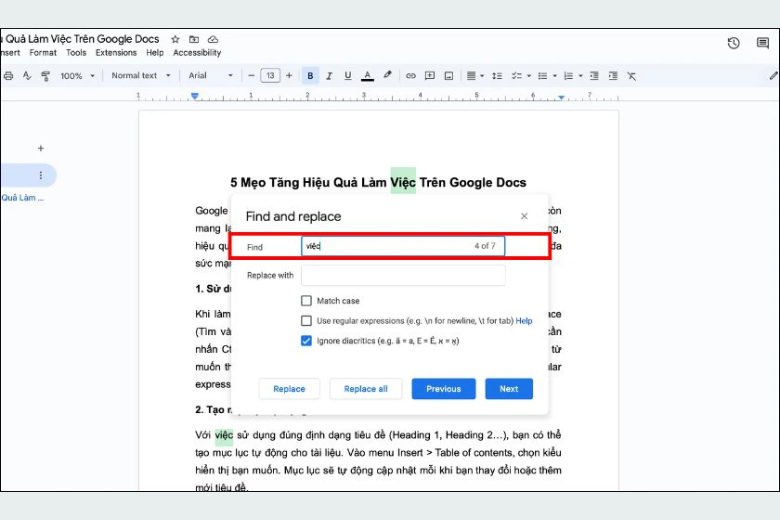Screen dimensions: 780x520
Task: Open the Extensions menu
Action: [116, 53]
